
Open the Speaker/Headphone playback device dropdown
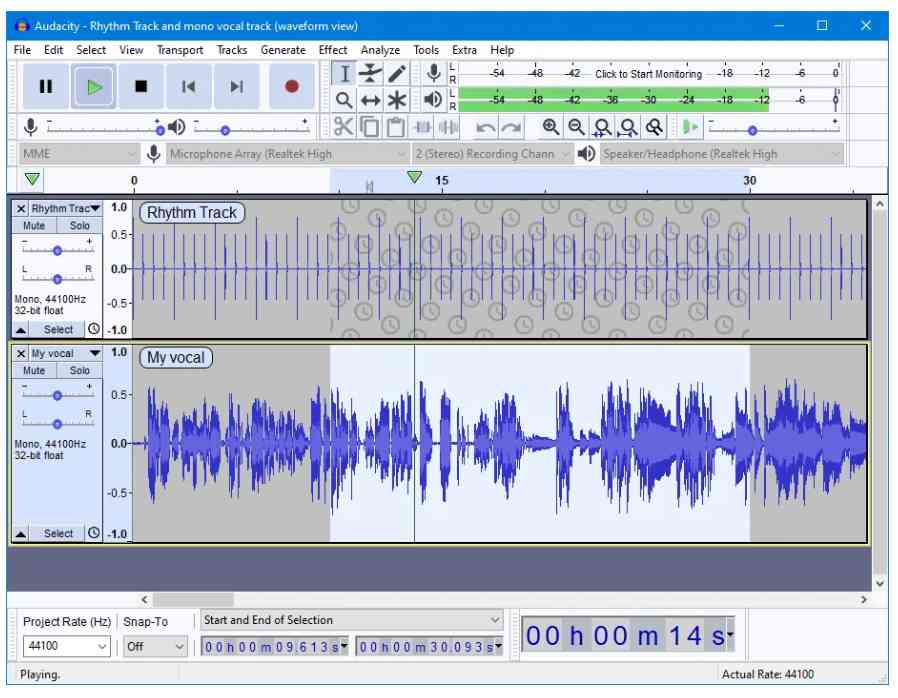pos(722,154)
